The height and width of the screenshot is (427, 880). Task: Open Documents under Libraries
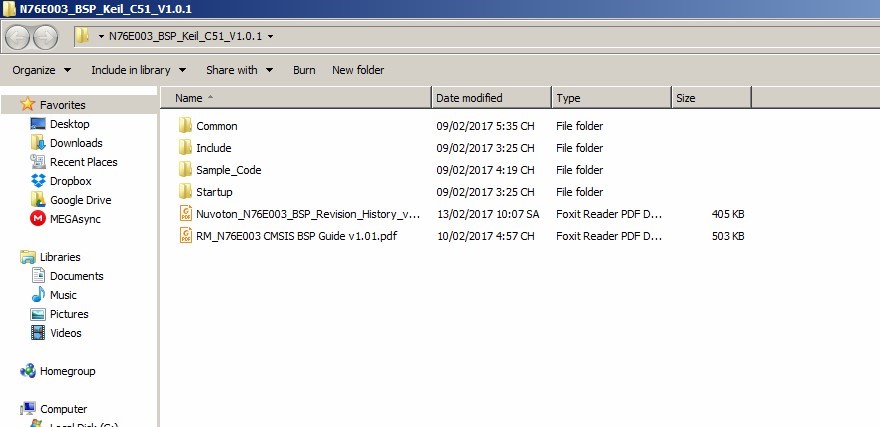tap(76, 276)
